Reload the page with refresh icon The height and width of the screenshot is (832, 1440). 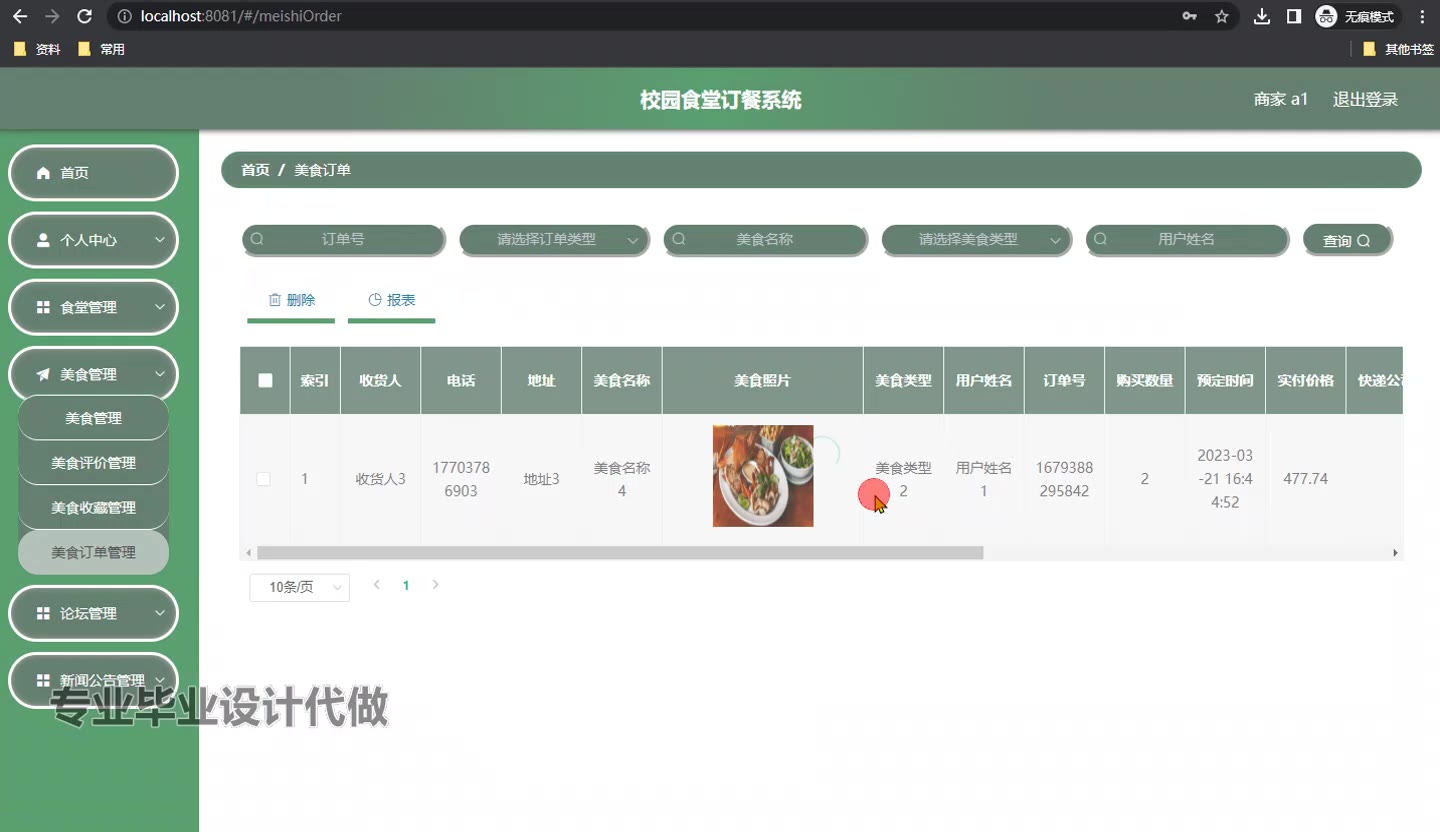click(85, 16)
